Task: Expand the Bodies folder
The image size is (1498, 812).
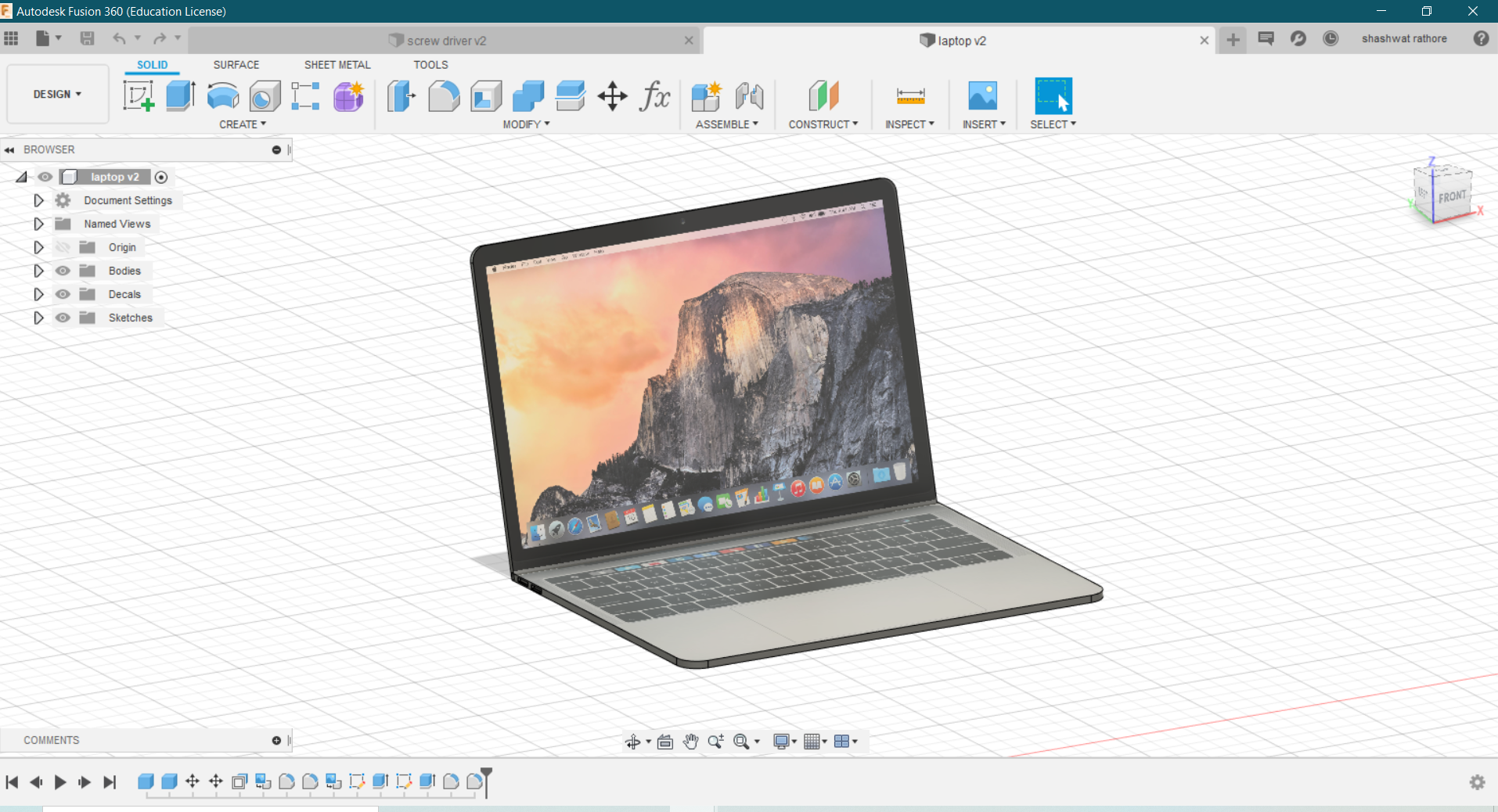Action: pos(38,271)
